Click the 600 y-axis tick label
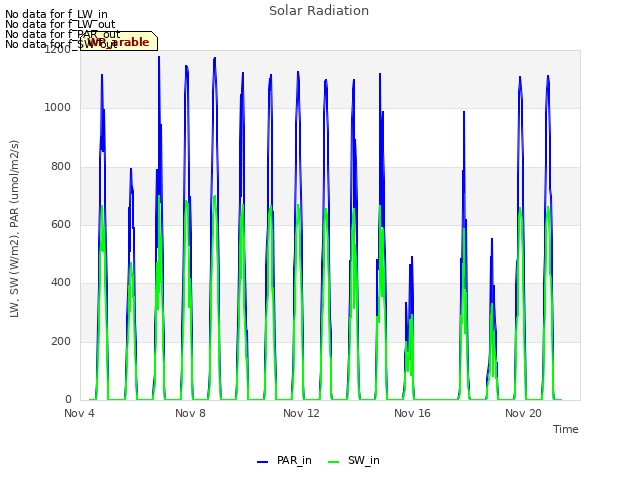This screenshot has height=480, width=640. pos(61,225)
